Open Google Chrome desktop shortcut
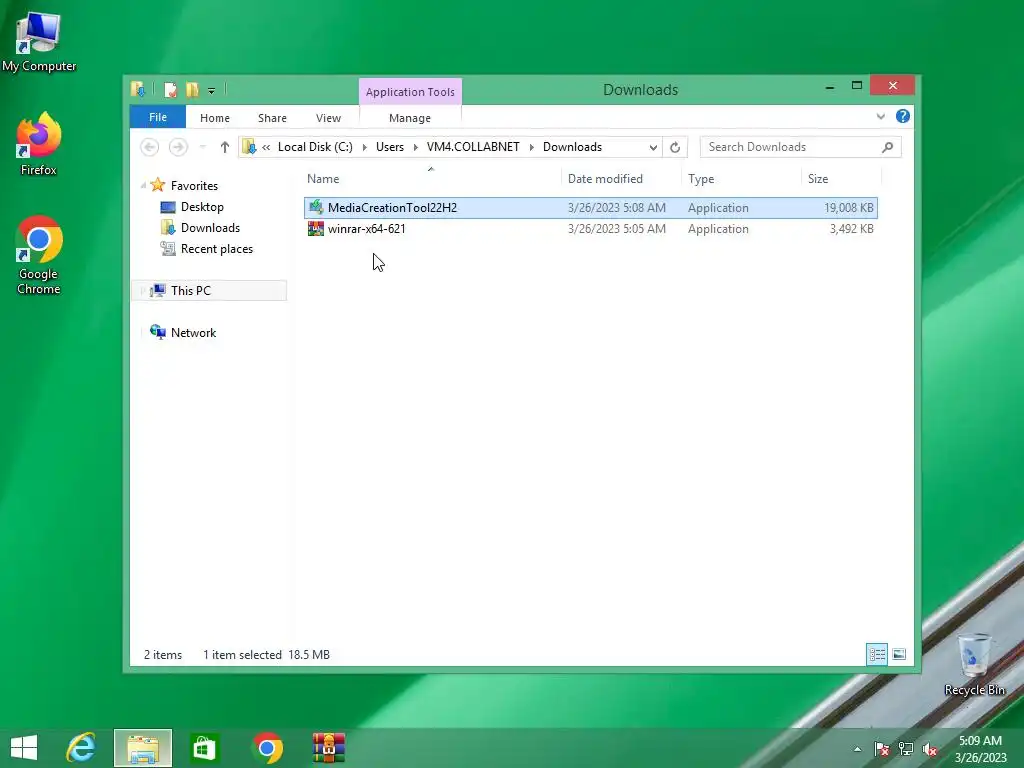 39,255
